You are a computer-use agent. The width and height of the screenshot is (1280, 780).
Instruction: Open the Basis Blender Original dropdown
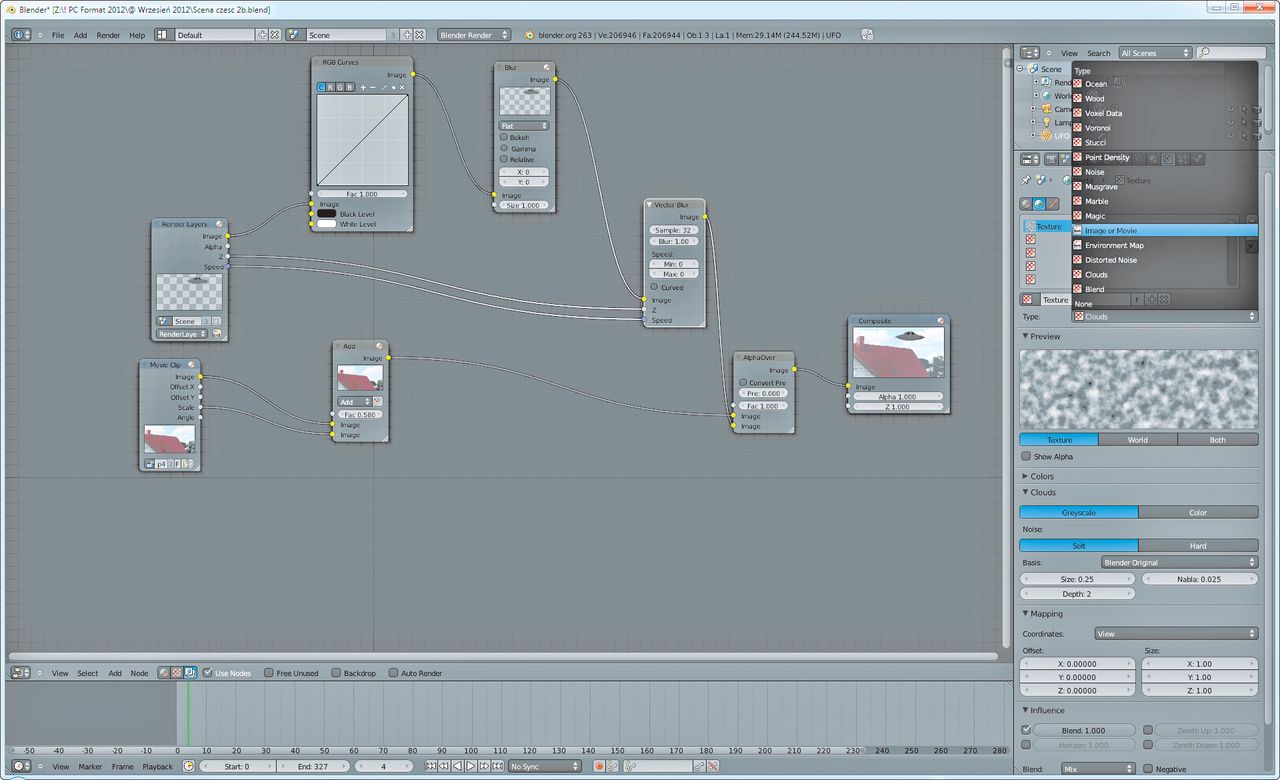1179,562
